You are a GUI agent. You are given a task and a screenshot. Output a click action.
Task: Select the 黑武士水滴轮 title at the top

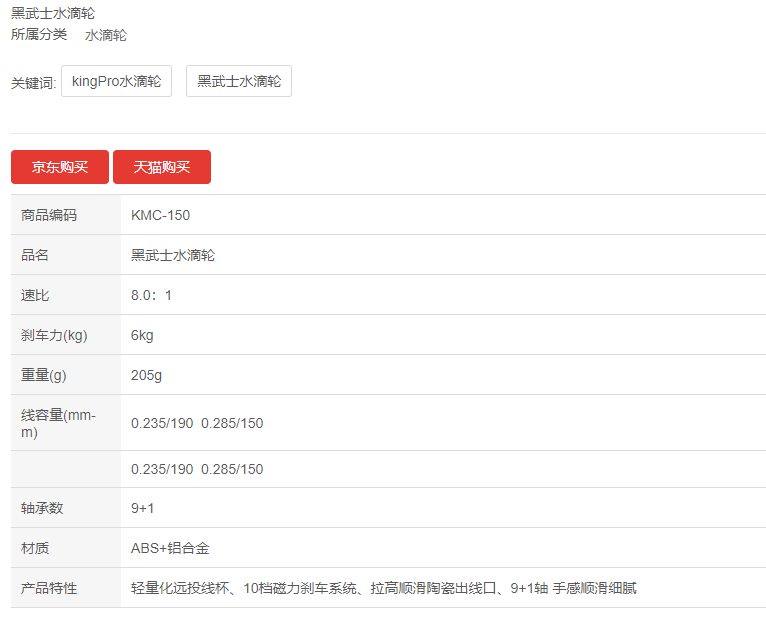tap(53, 13)
